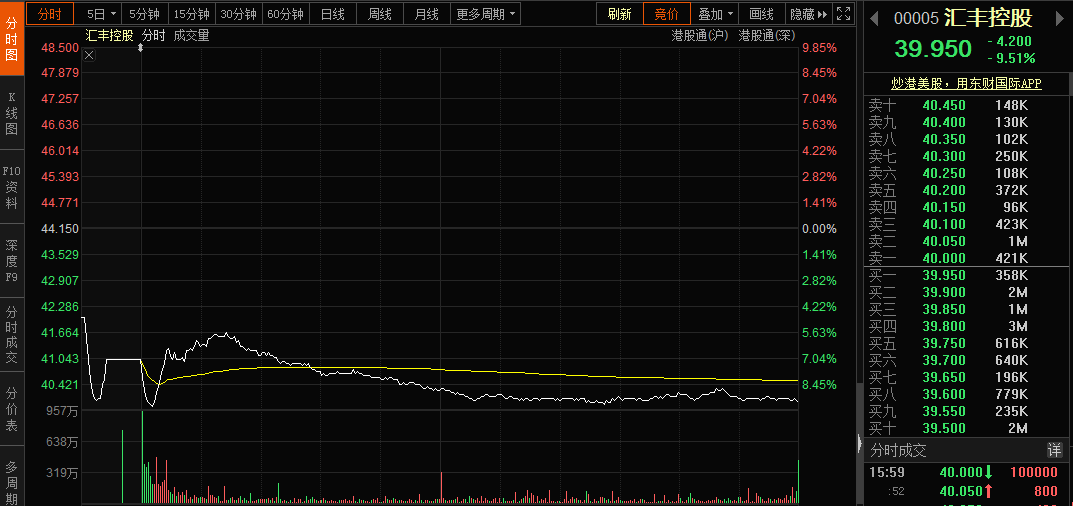Screen dimensions: 1073x506
Task: Click the tallest green volume bar at open
Action: click(142, 457)
